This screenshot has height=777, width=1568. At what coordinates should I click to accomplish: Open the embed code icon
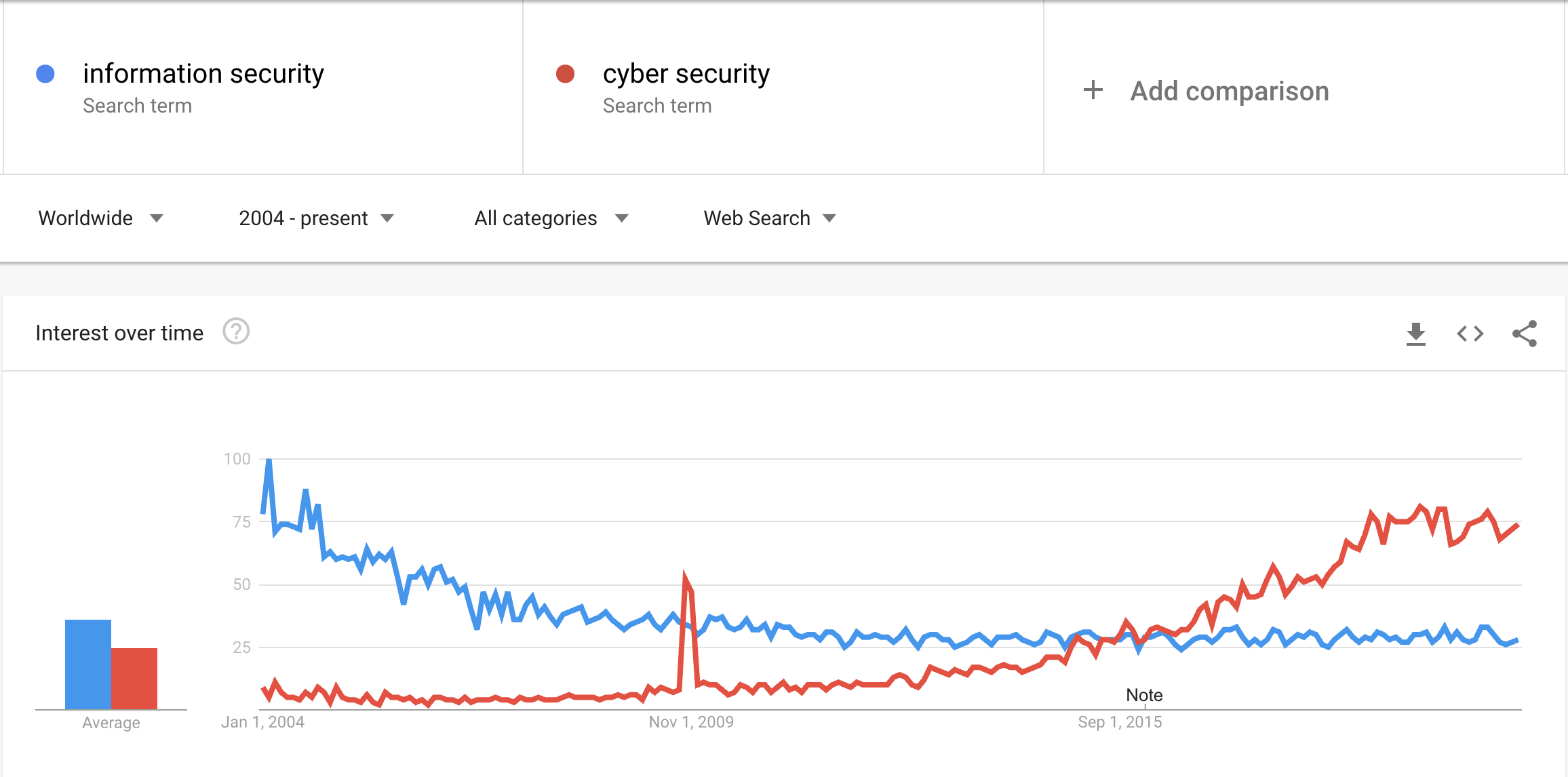1470,334
